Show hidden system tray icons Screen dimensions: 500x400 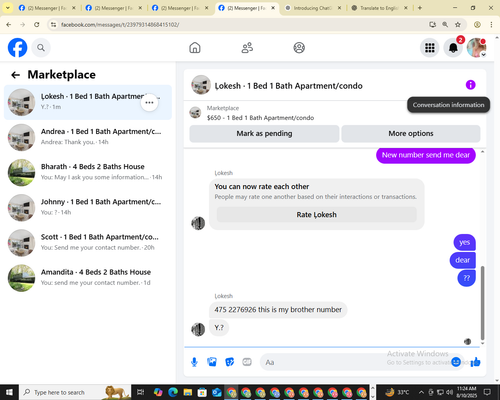[421, 392]
